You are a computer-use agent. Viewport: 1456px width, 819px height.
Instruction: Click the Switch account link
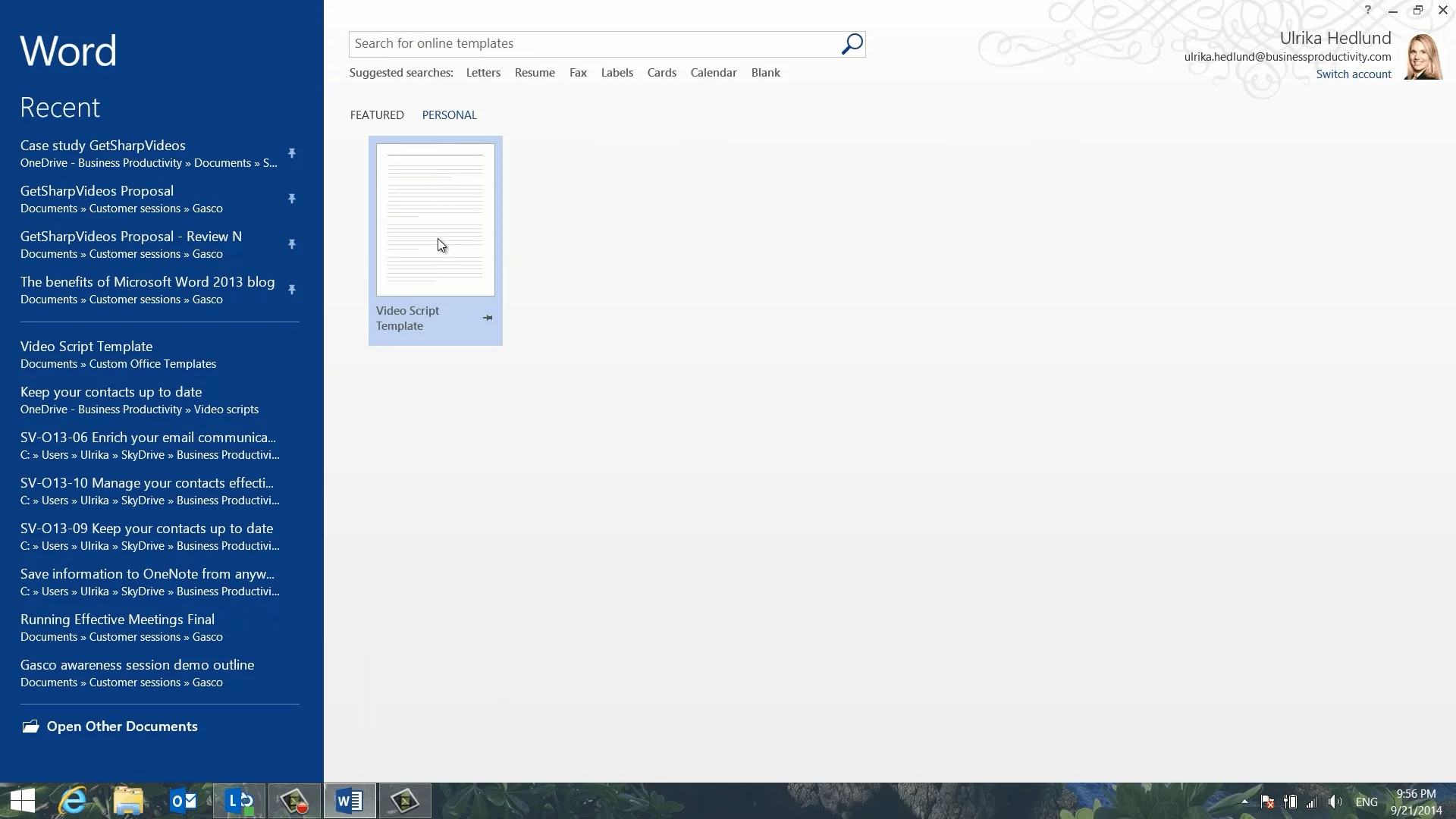[x=1353, y=74]
